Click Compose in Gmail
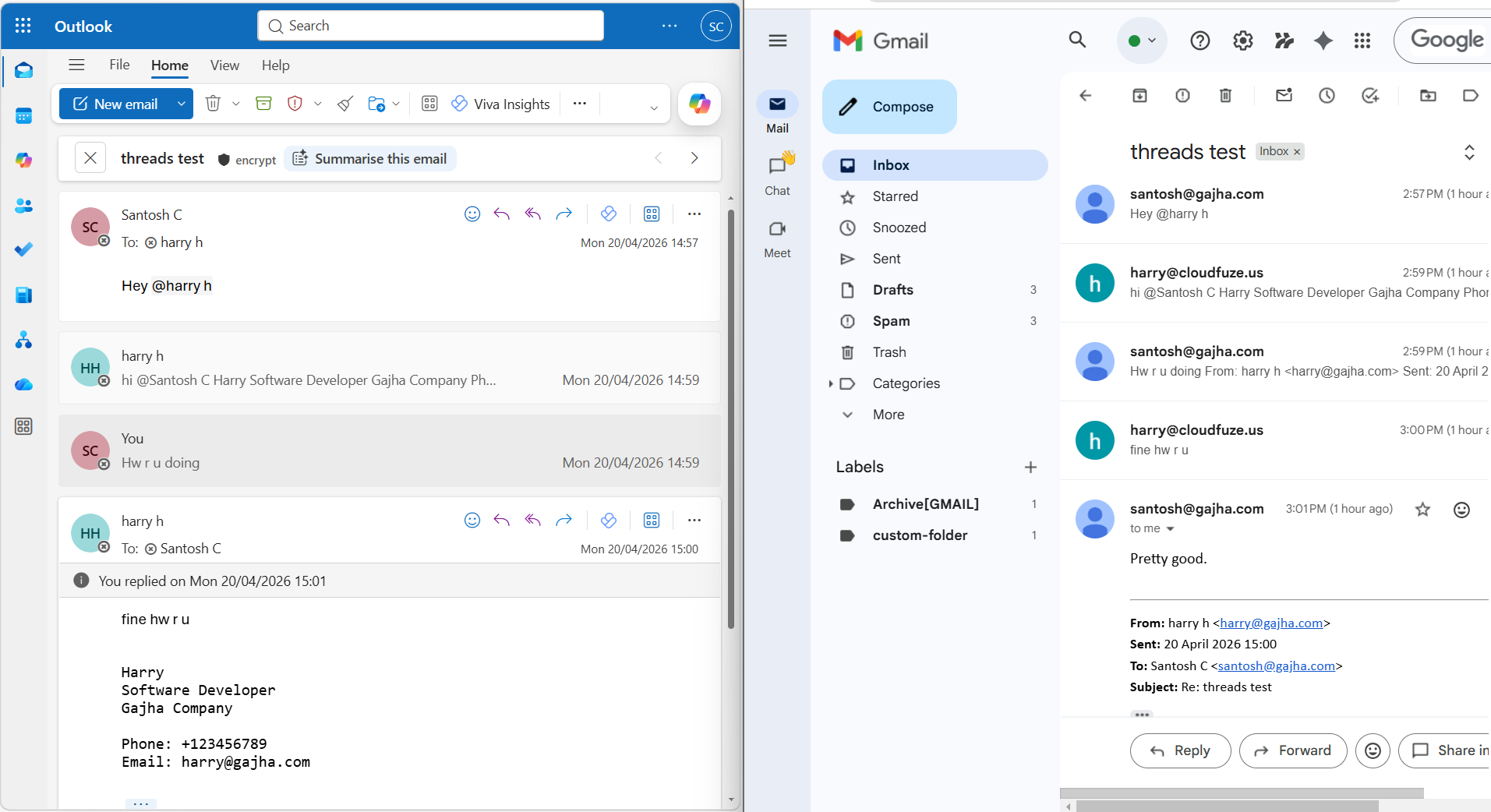This screenshot has width=1491, height=812. coord(889,107)
